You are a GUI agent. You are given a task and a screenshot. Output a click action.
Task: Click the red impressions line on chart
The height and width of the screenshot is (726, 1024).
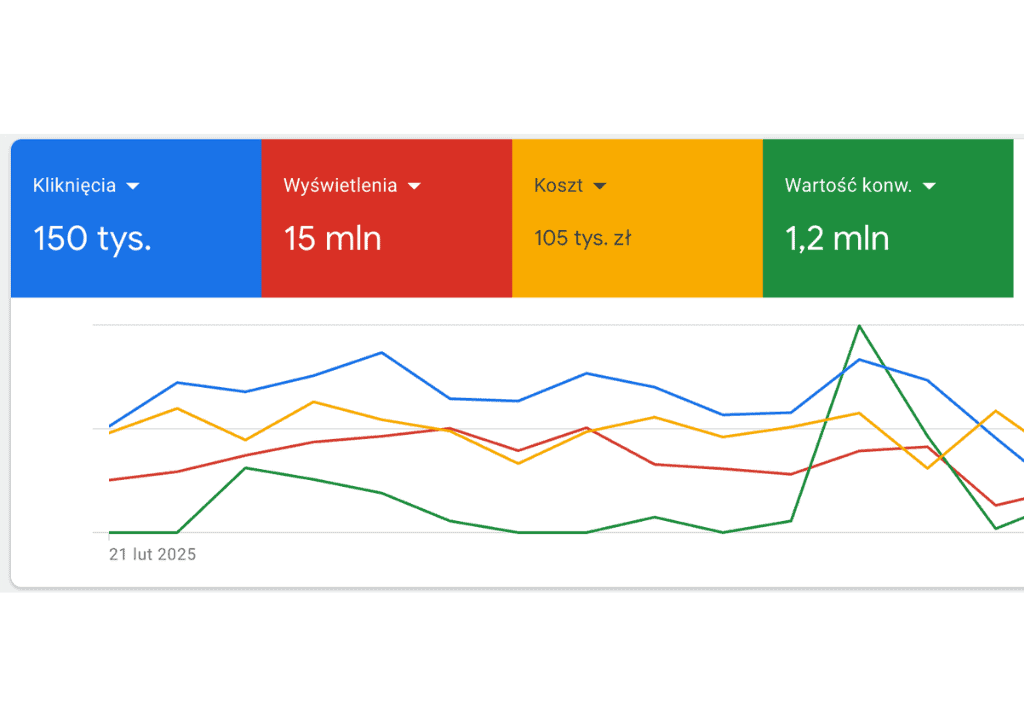click(314, 442)
